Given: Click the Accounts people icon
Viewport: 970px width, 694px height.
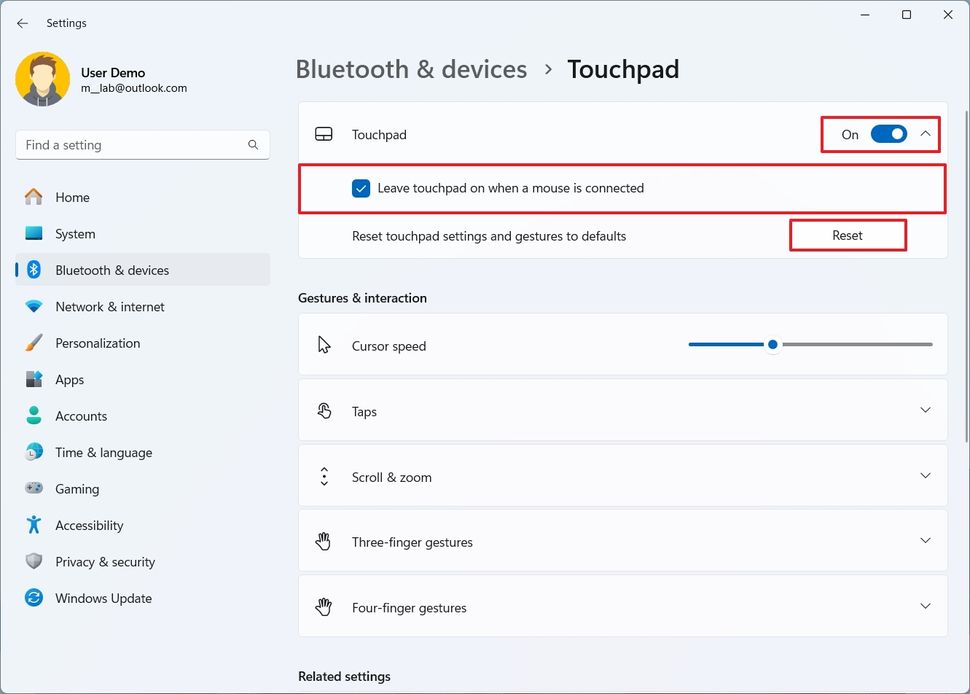Looking at the screenshot, I should (x=33, y=415).
